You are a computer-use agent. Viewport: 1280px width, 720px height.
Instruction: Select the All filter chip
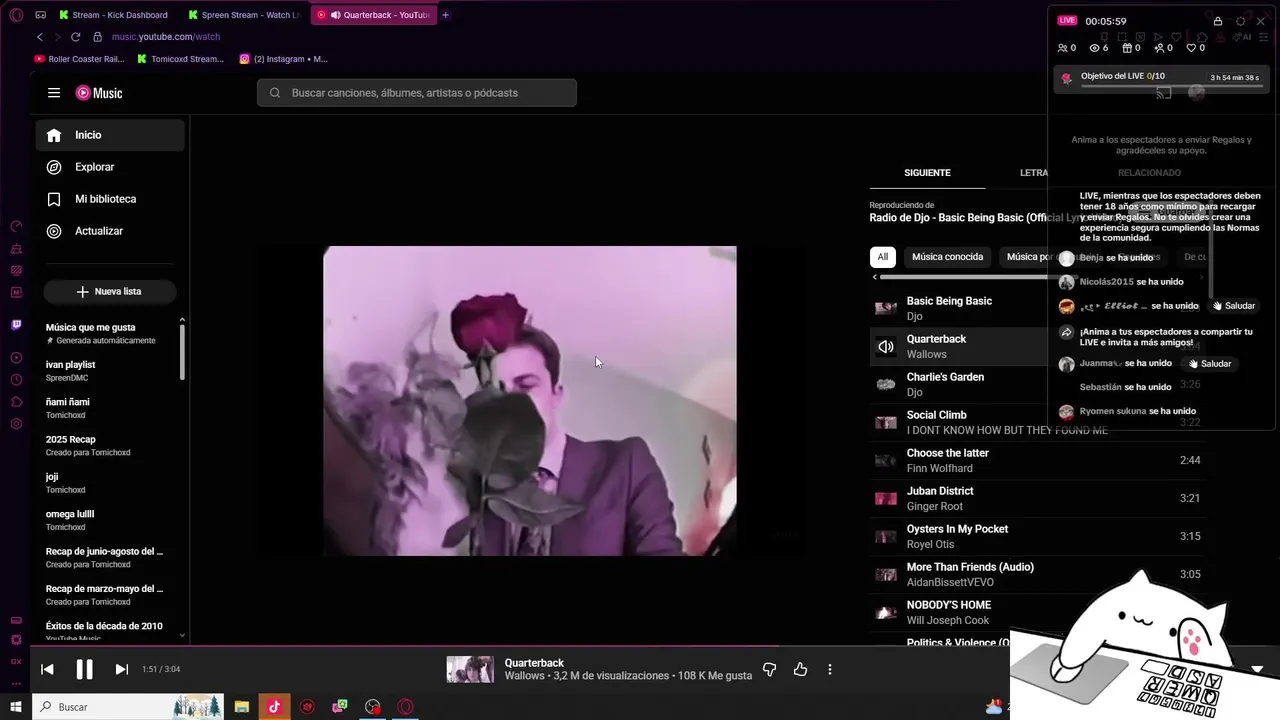[x=882, y=257]
